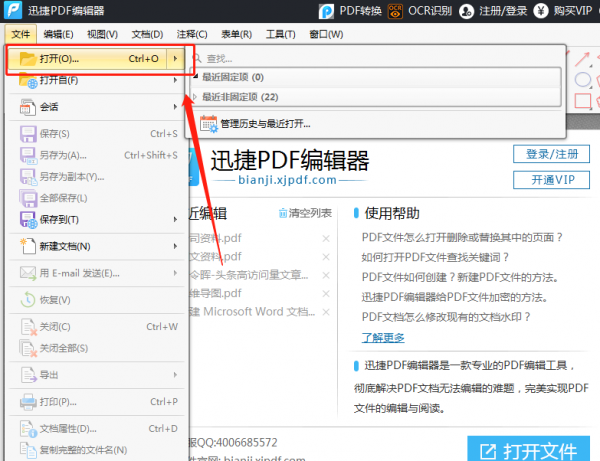Viewport: 600px width, 461px height.
Task: Click the 导出 export icon
Action: coord(28,375)
